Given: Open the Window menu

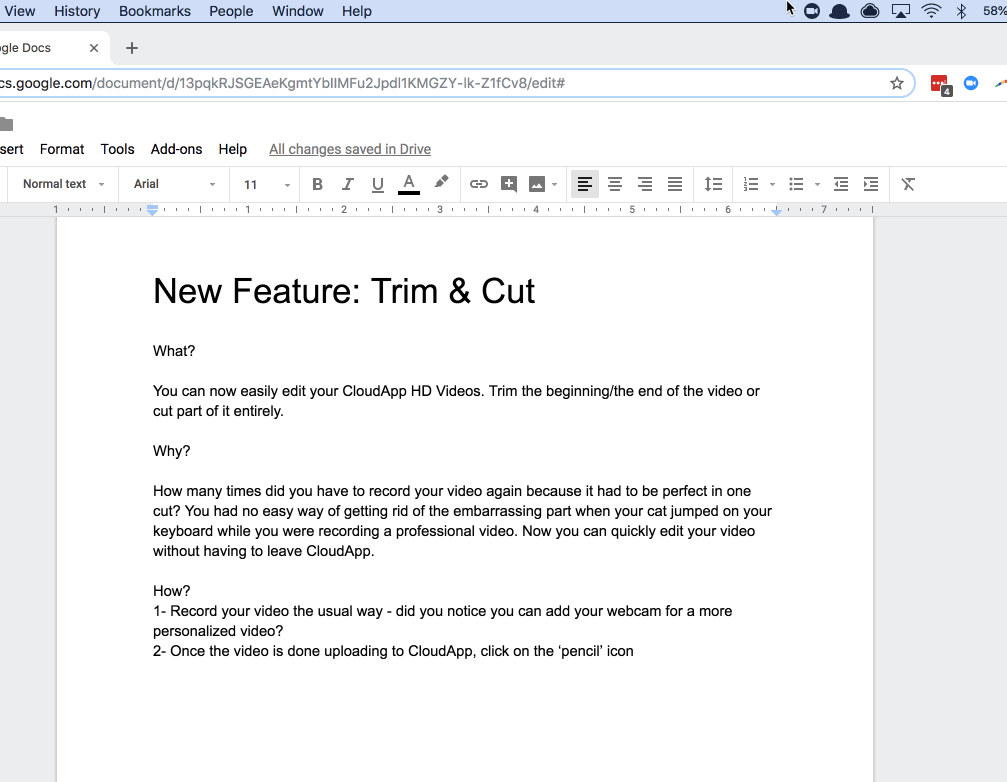Looking at the screenshot, I should point(297,11).
